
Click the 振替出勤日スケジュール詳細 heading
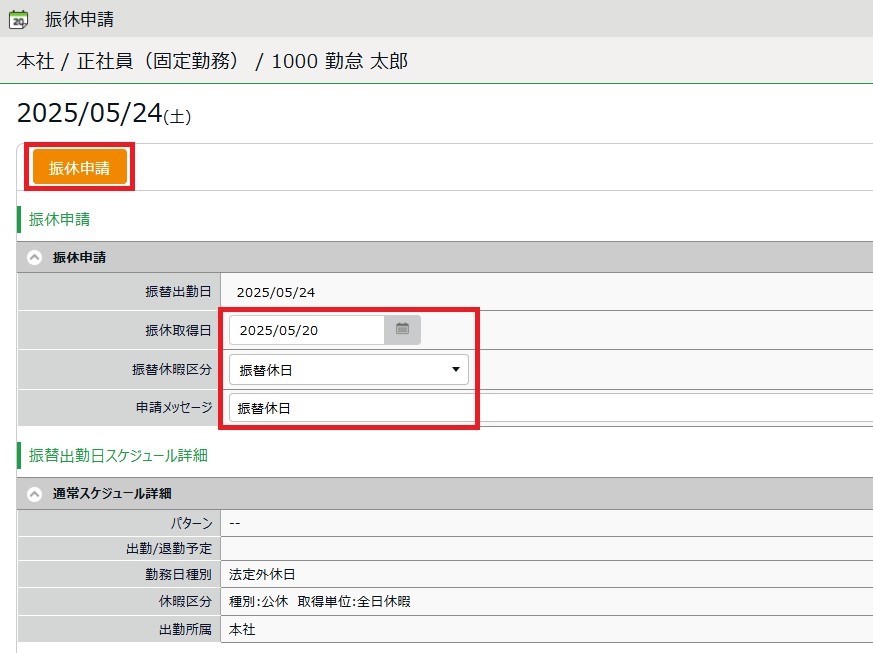(x=118, y=455)
